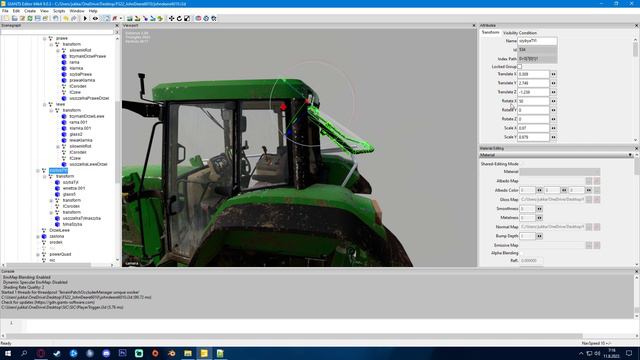640x360 pixels.
Task: Switch to the Transform tab
Action: (x=490, y=32)
